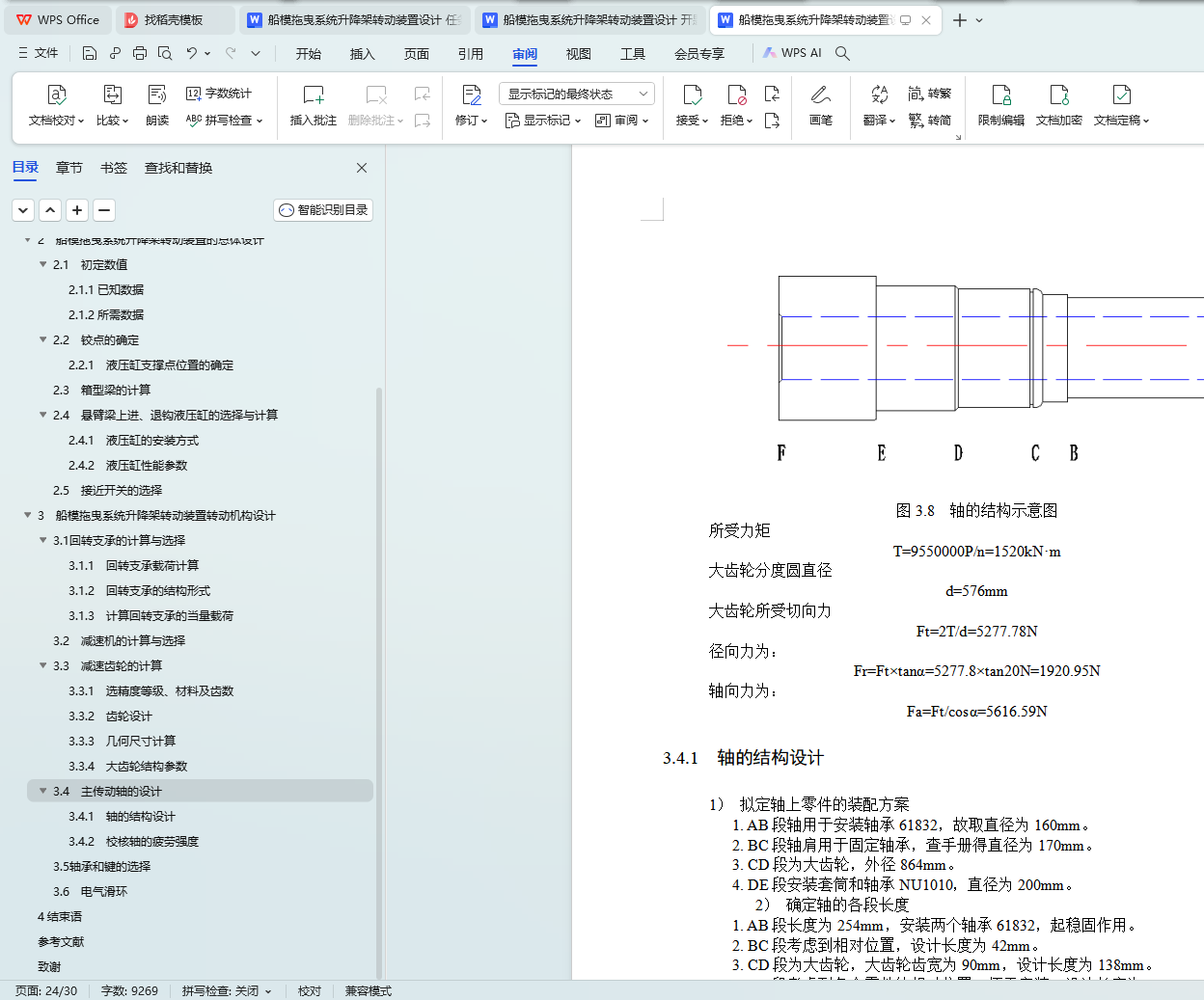Open 拼写检查 status bar toggle
This screenshot has width=1204, height=1000.
click(227, 991)
